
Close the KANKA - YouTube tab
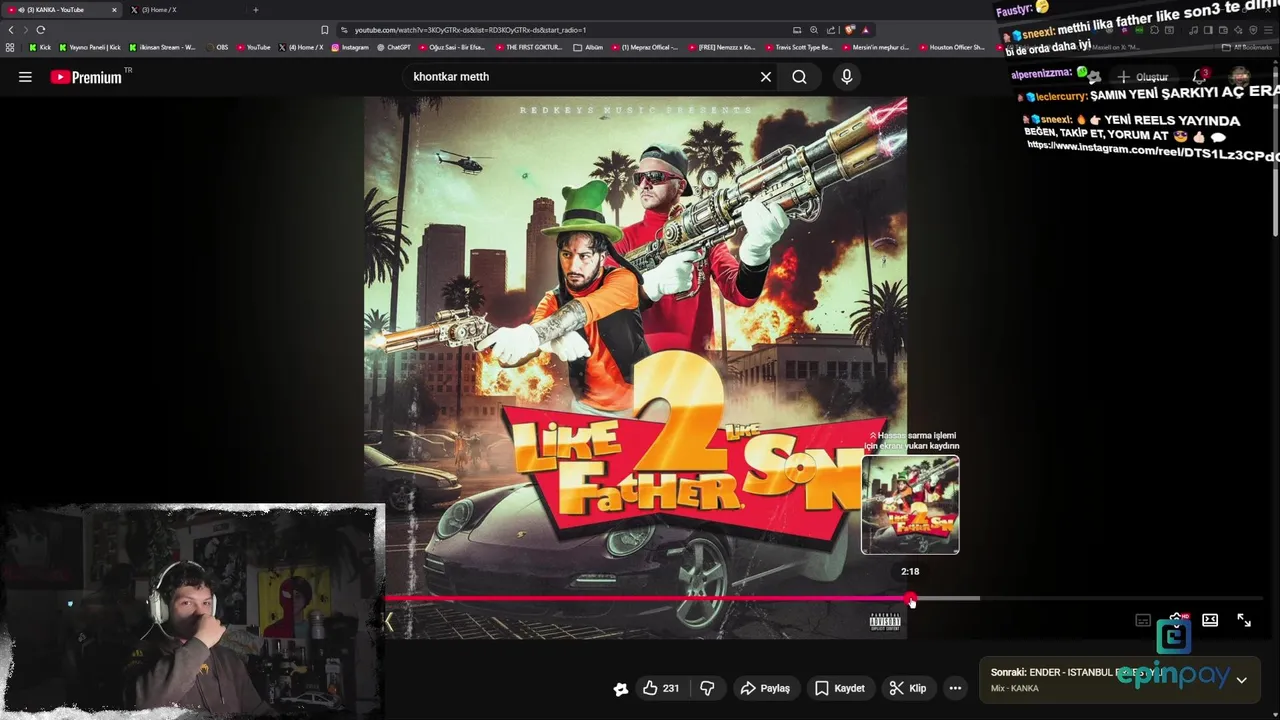(114, 10)
